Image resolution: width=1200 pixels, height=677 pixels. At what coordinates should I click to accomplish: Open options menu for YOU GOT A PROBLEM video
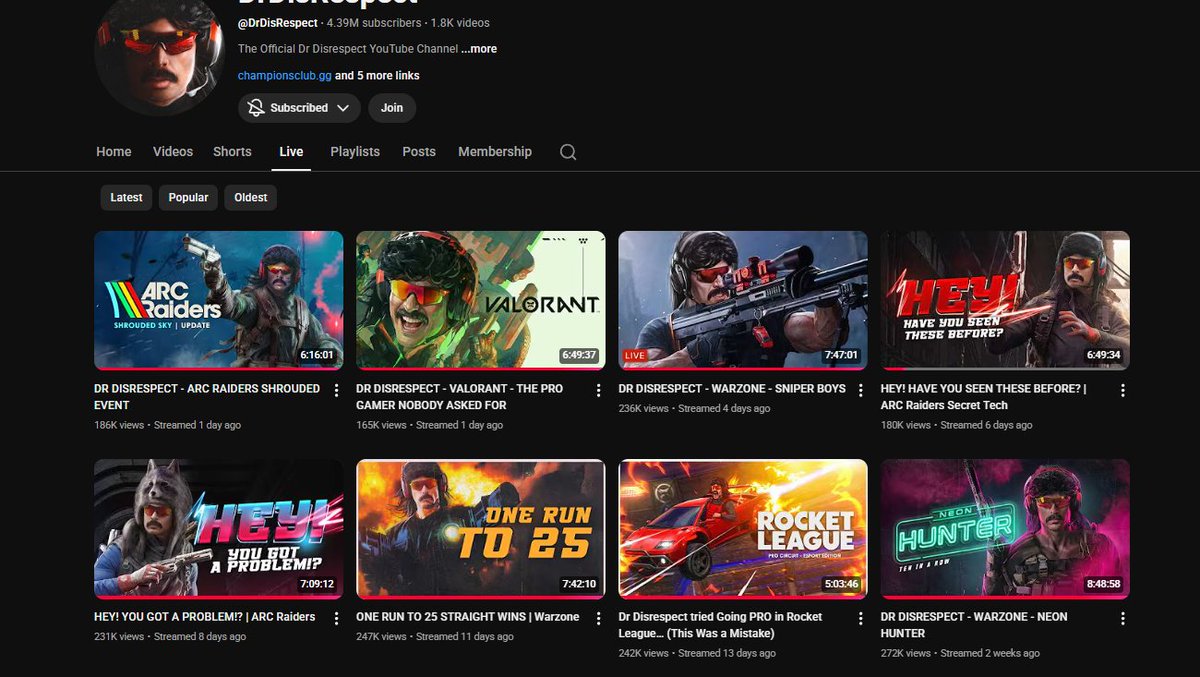pyautogui.click(x=336, y=618)
